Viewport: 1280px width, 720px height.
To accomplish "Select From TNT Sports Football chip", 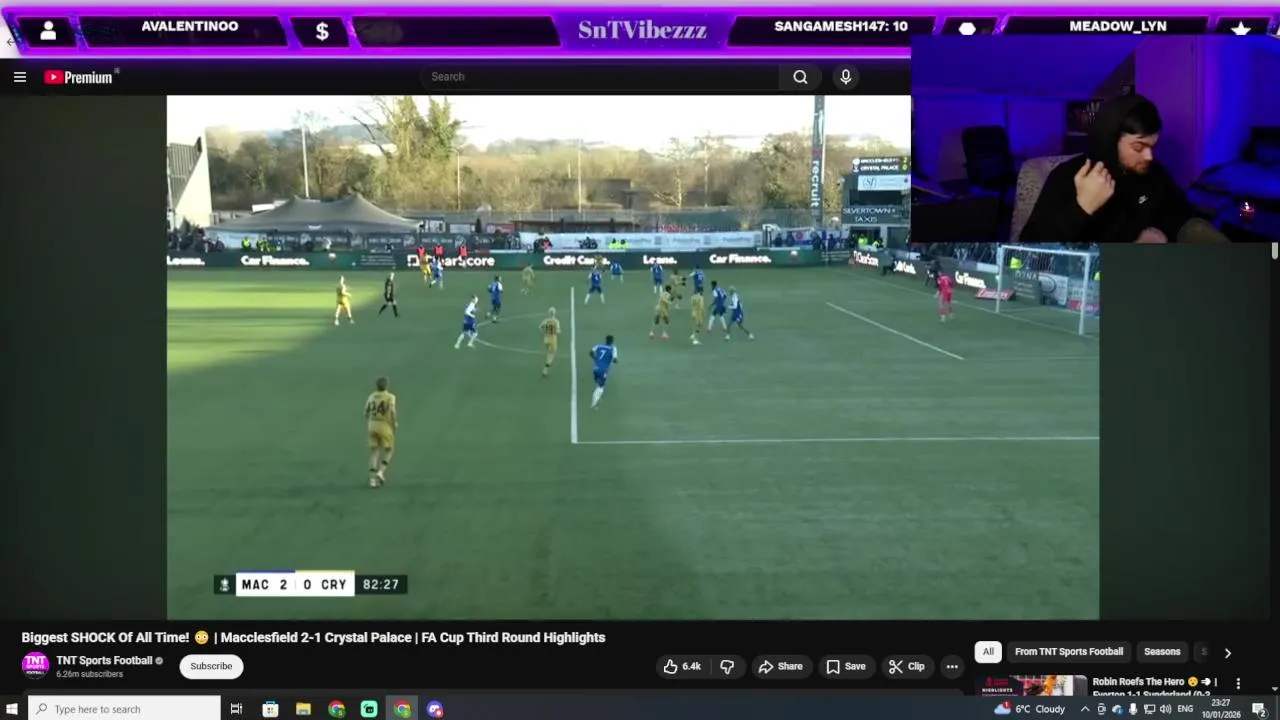I will click(x=1069, y=651).
